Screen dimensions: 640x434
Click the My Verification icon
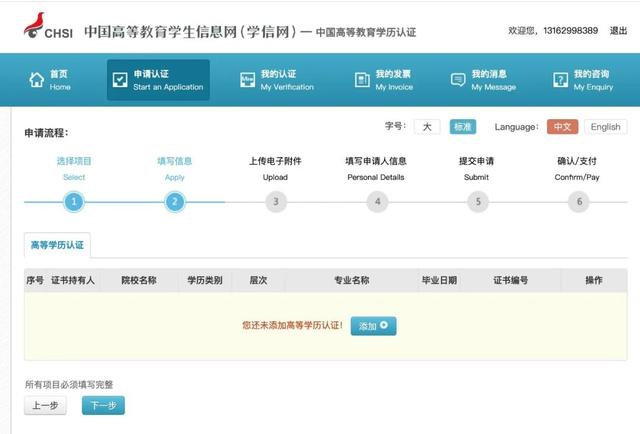pos(247,80)
